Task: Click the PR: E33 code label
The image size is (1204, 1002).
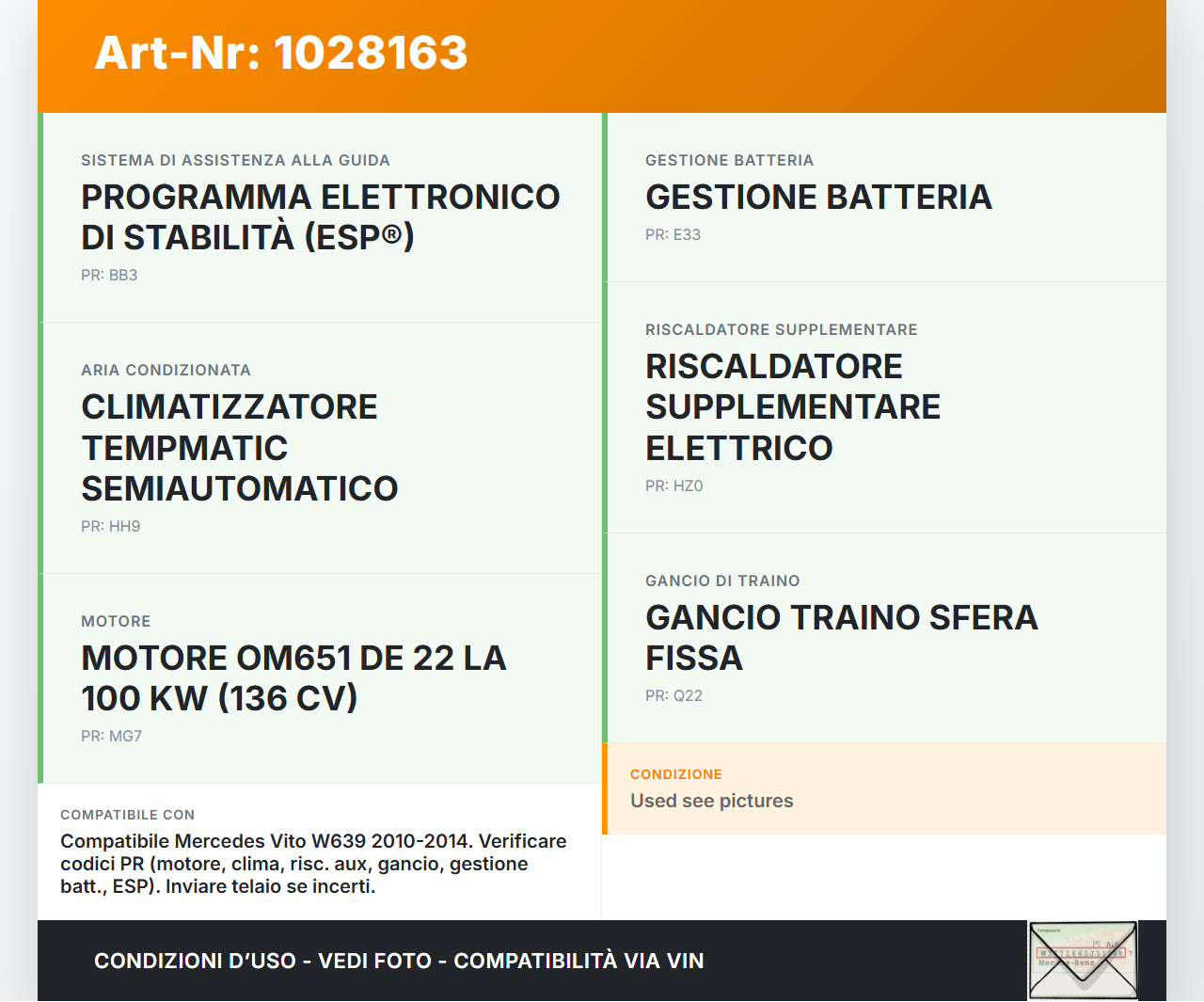Action: coord(673,234)
